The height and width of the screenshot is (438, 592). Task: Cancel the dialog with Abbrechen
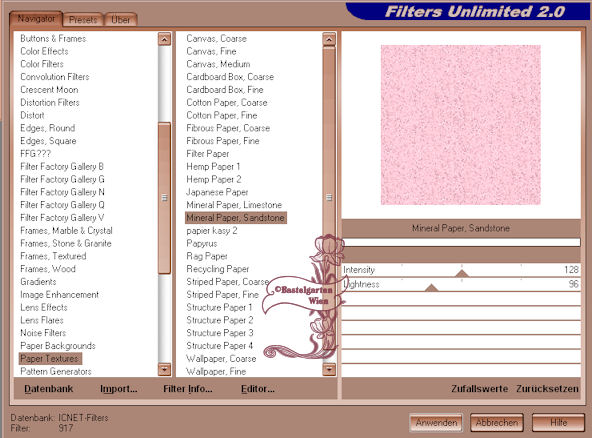497,423
